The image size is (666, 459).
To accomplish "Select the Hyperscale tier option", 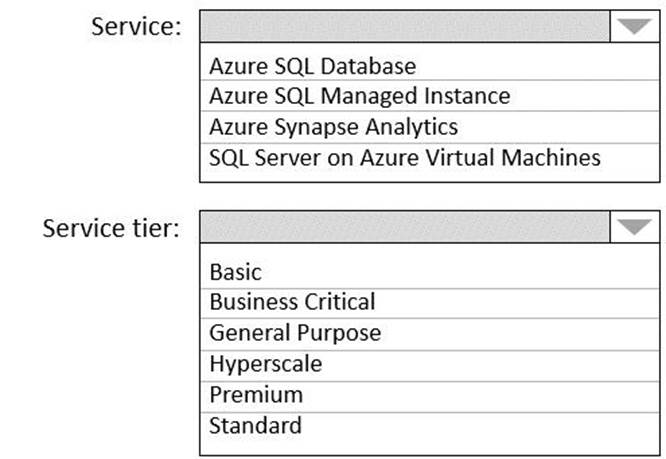I will coord(265,364).
